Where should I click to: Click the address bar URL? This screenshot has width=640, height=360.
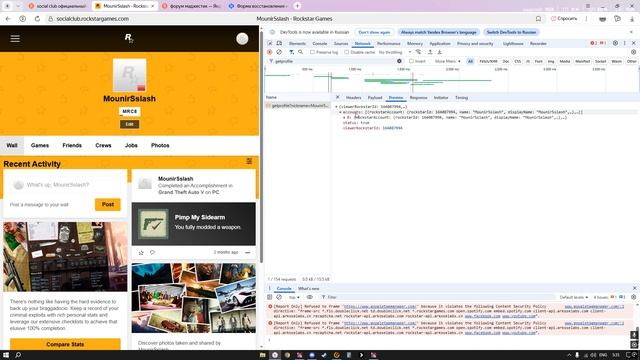coord(93,19)
